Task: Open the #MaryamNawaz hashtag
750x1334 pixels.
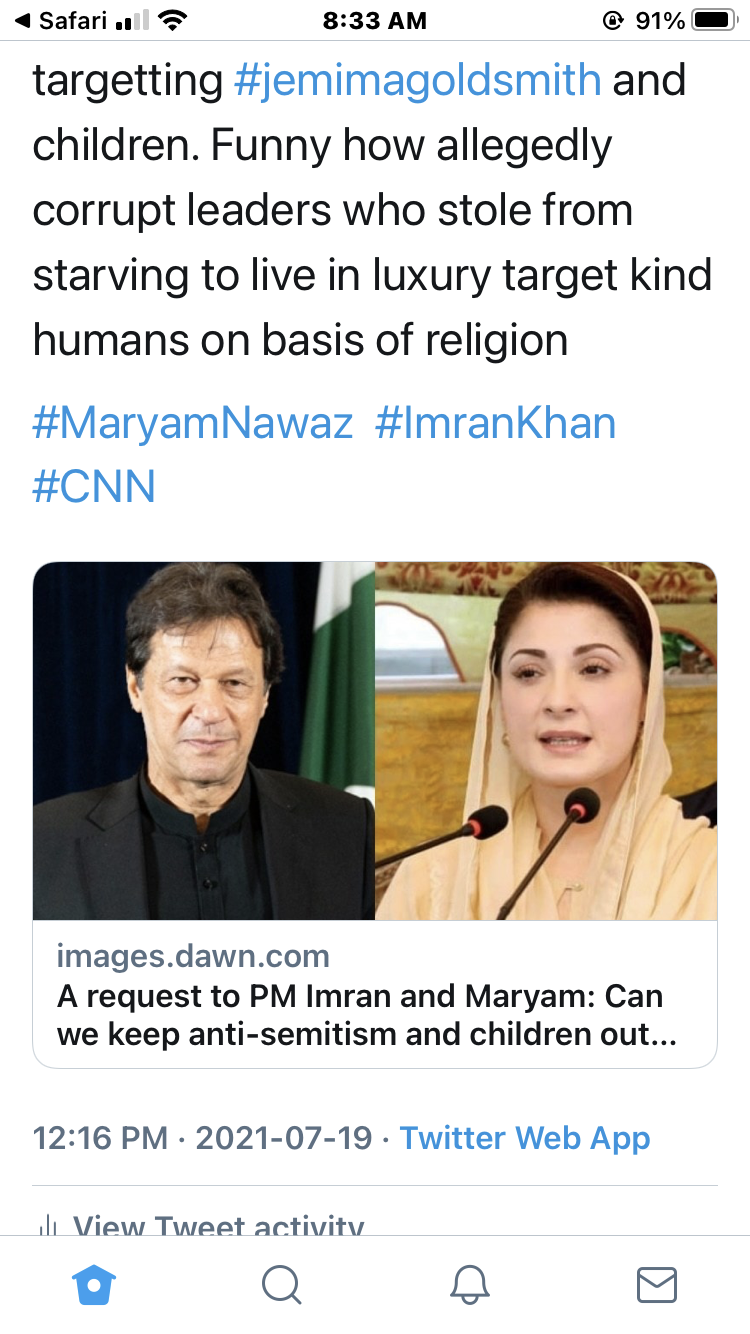Action: [x=193, y=424]
